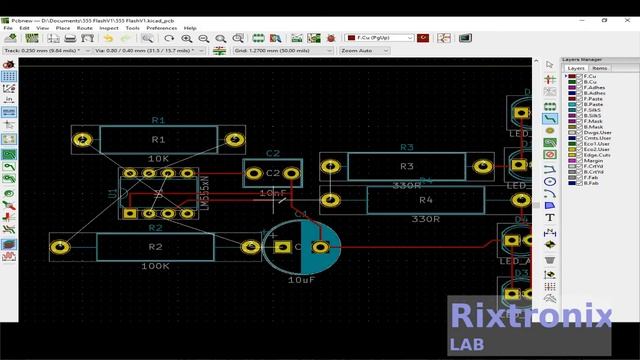Click the Find magnifier icon

click(x=147, y=38)
